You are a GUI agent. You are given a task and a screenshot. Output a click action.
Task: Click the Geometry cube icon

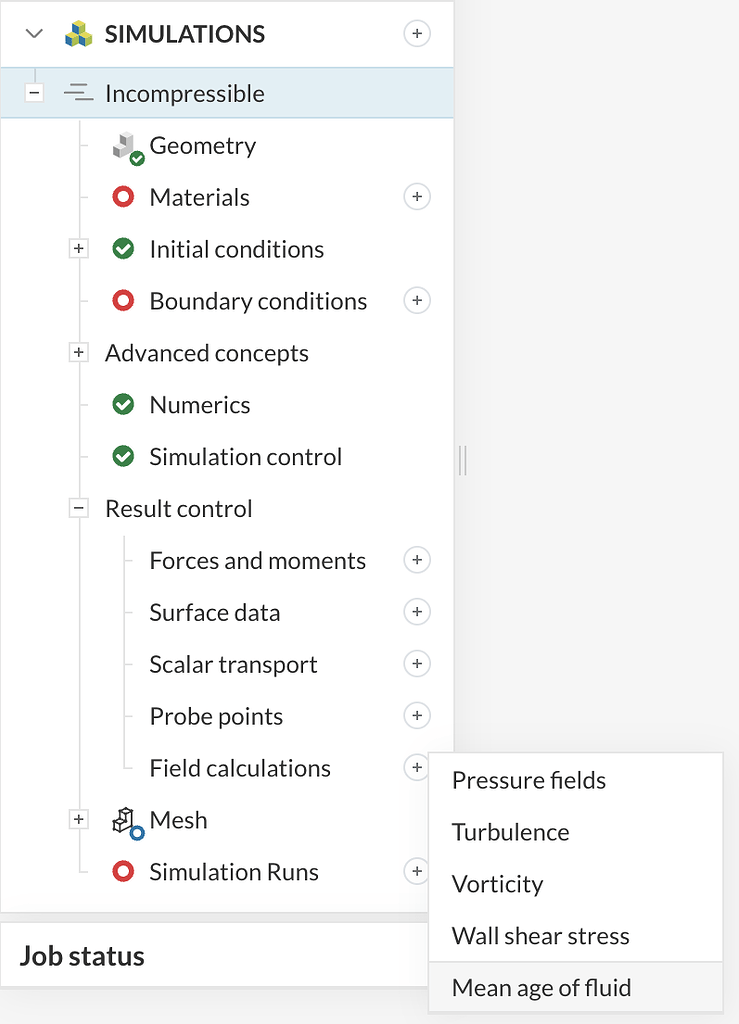(125, 147)
